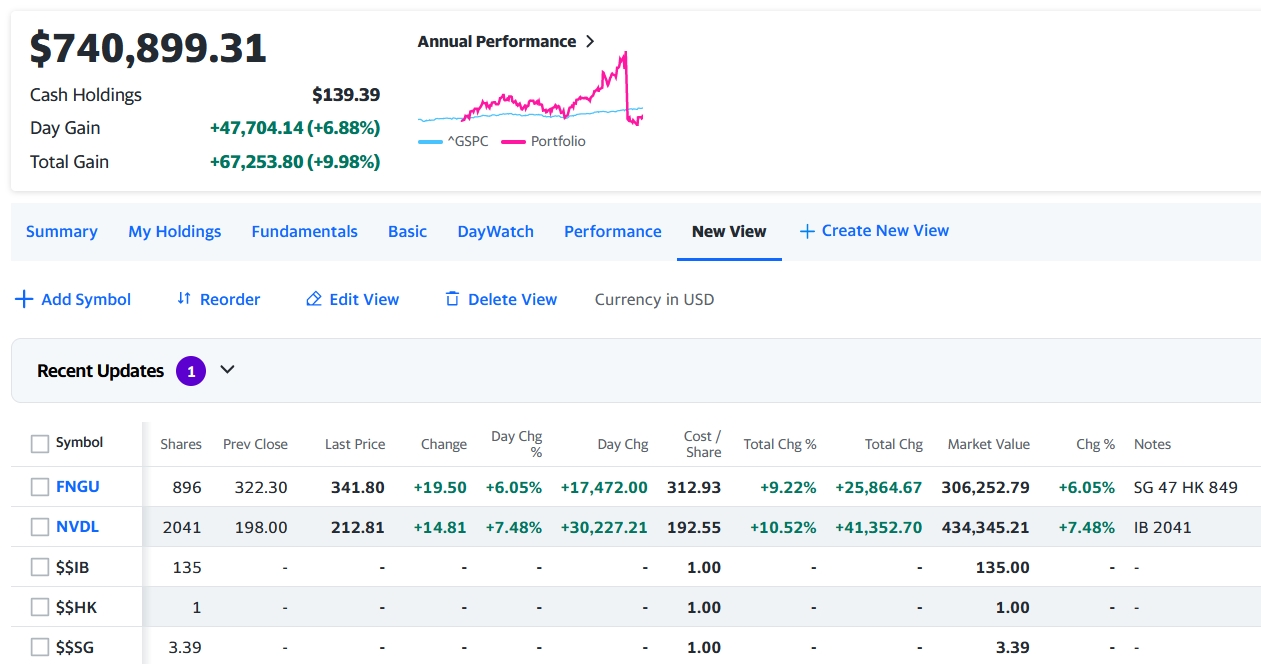Open the NVDL symbol link
This screenshot has height=664, width=1261.
(78, 527)
